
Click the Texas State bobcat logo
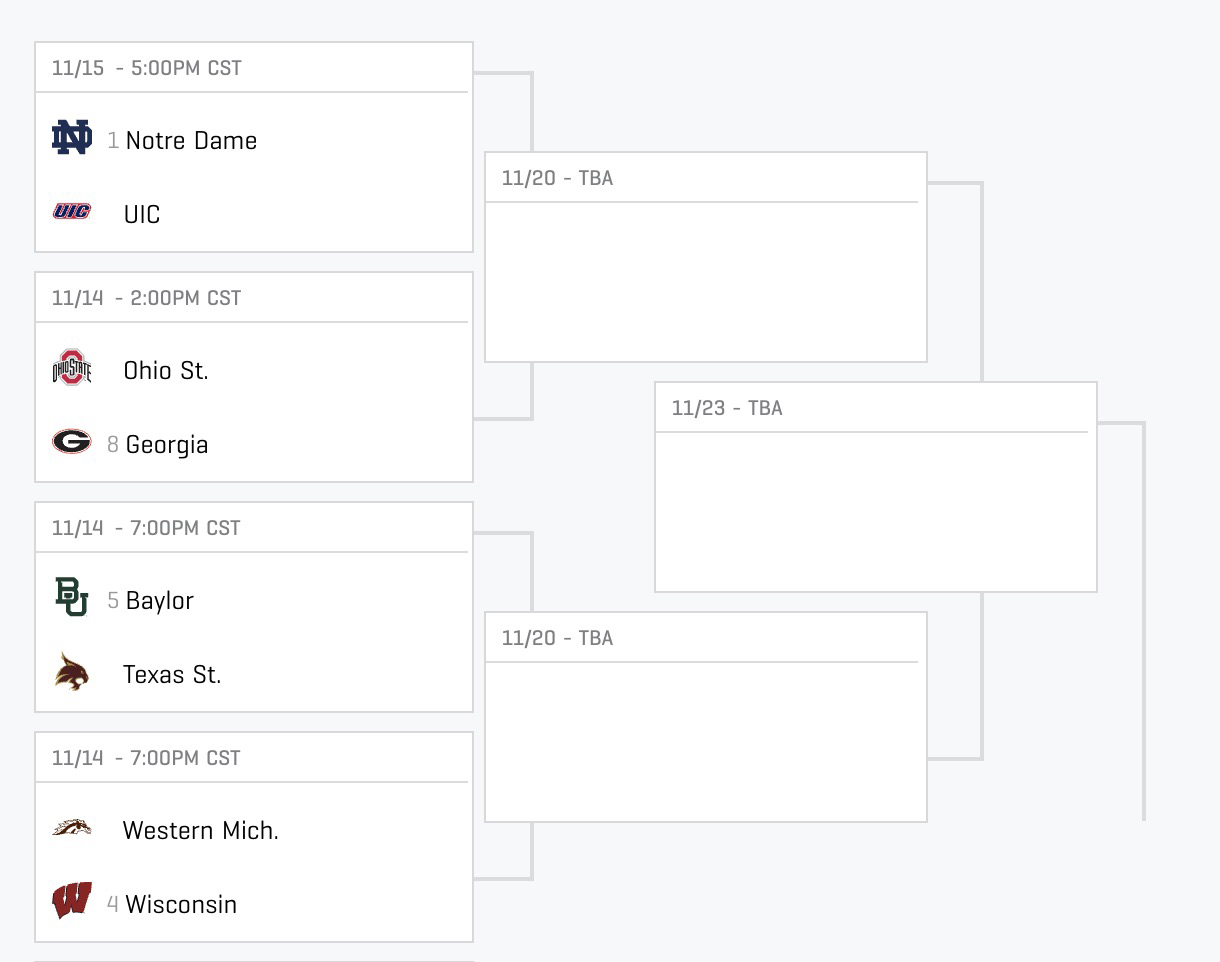72,672
